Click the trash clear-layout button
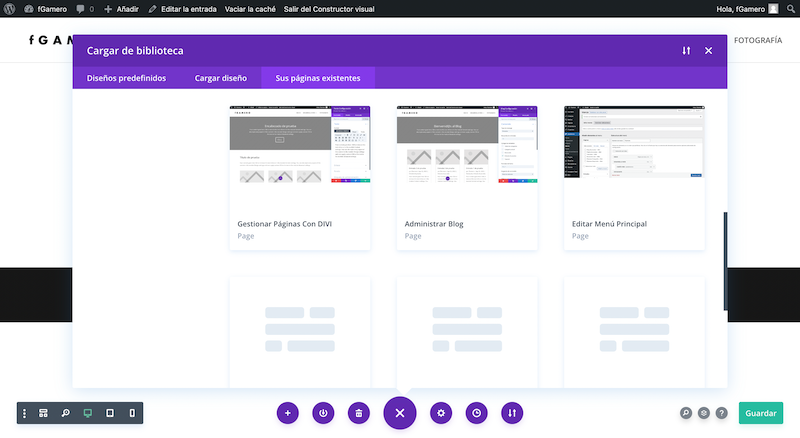The image size is (800, 438). point(359,413)
